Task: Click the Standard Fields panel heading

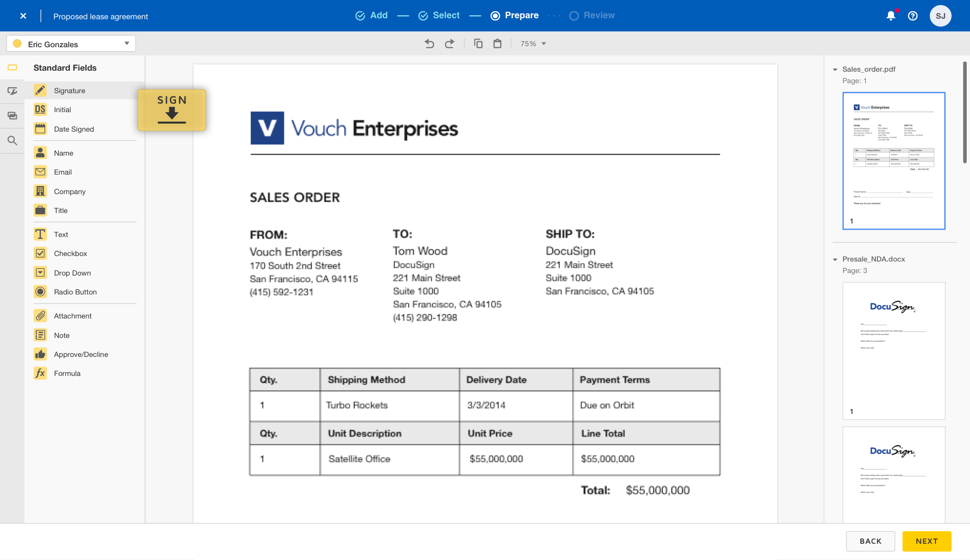Action: click(65, 67)
